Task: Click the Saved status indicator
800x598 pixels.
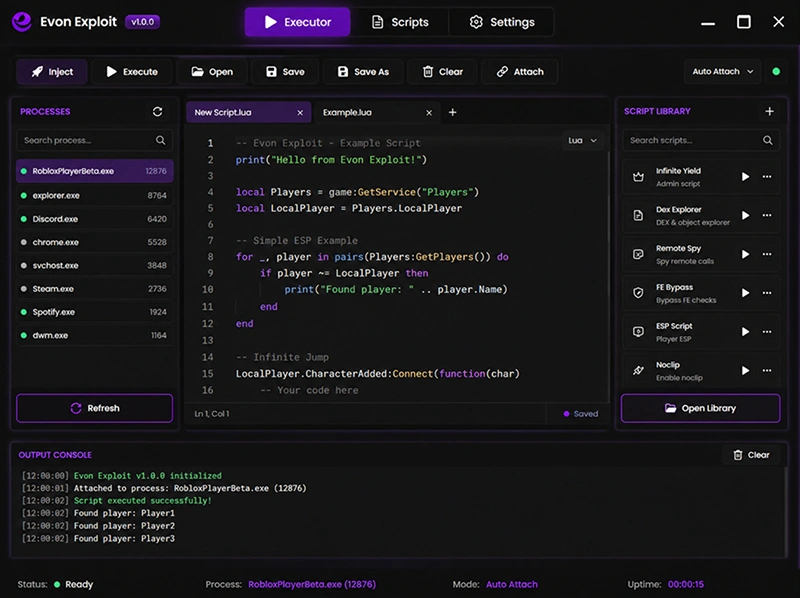Action: (x=581, y=414)
